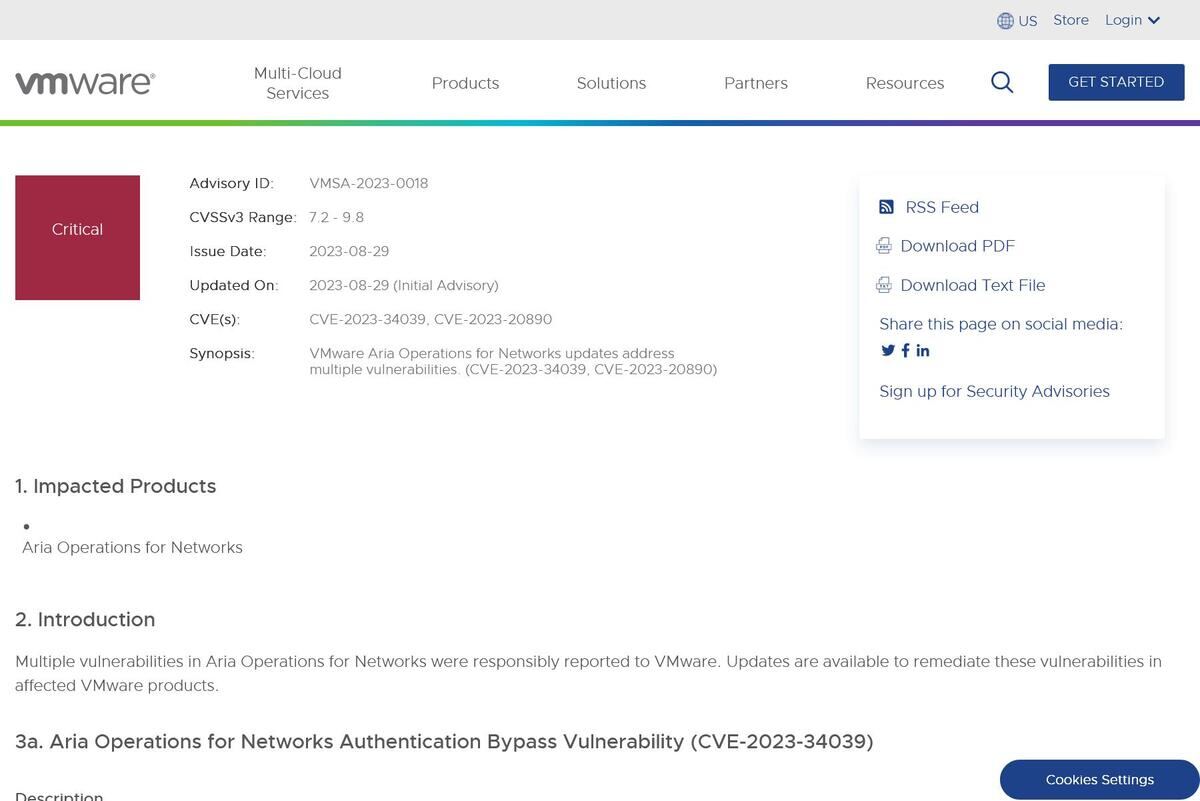Open the Resources menu
Image resolution: width=1200 pixels, height=801 pixels.
[905, 83]
